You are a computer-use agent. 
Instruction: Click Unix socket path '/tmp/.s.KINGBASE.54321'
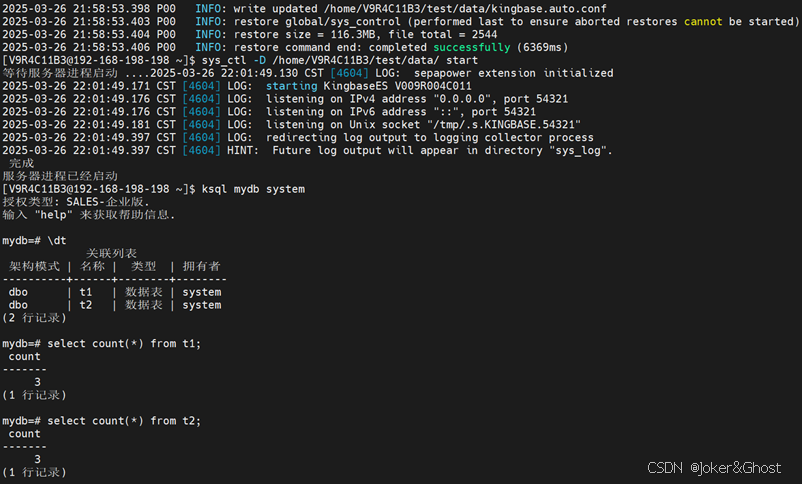coord(504,124)
